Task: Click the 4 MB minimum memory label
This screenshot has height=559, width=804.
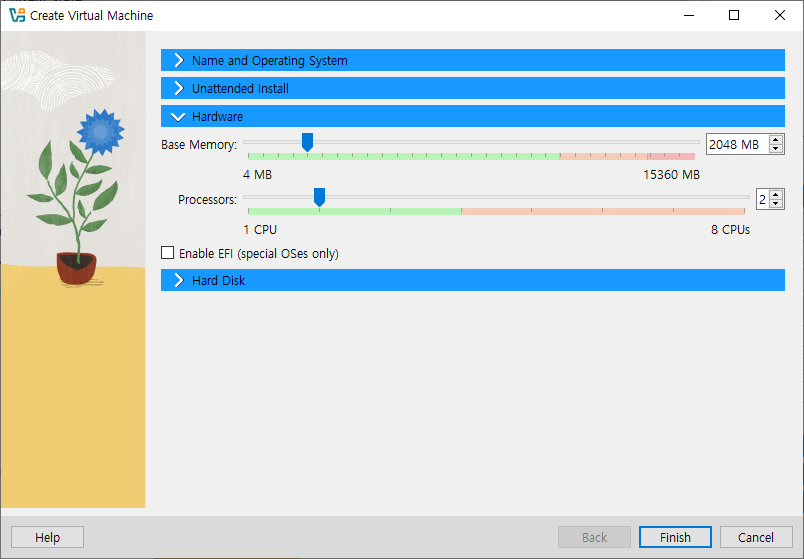Action: tap(257, 175)
